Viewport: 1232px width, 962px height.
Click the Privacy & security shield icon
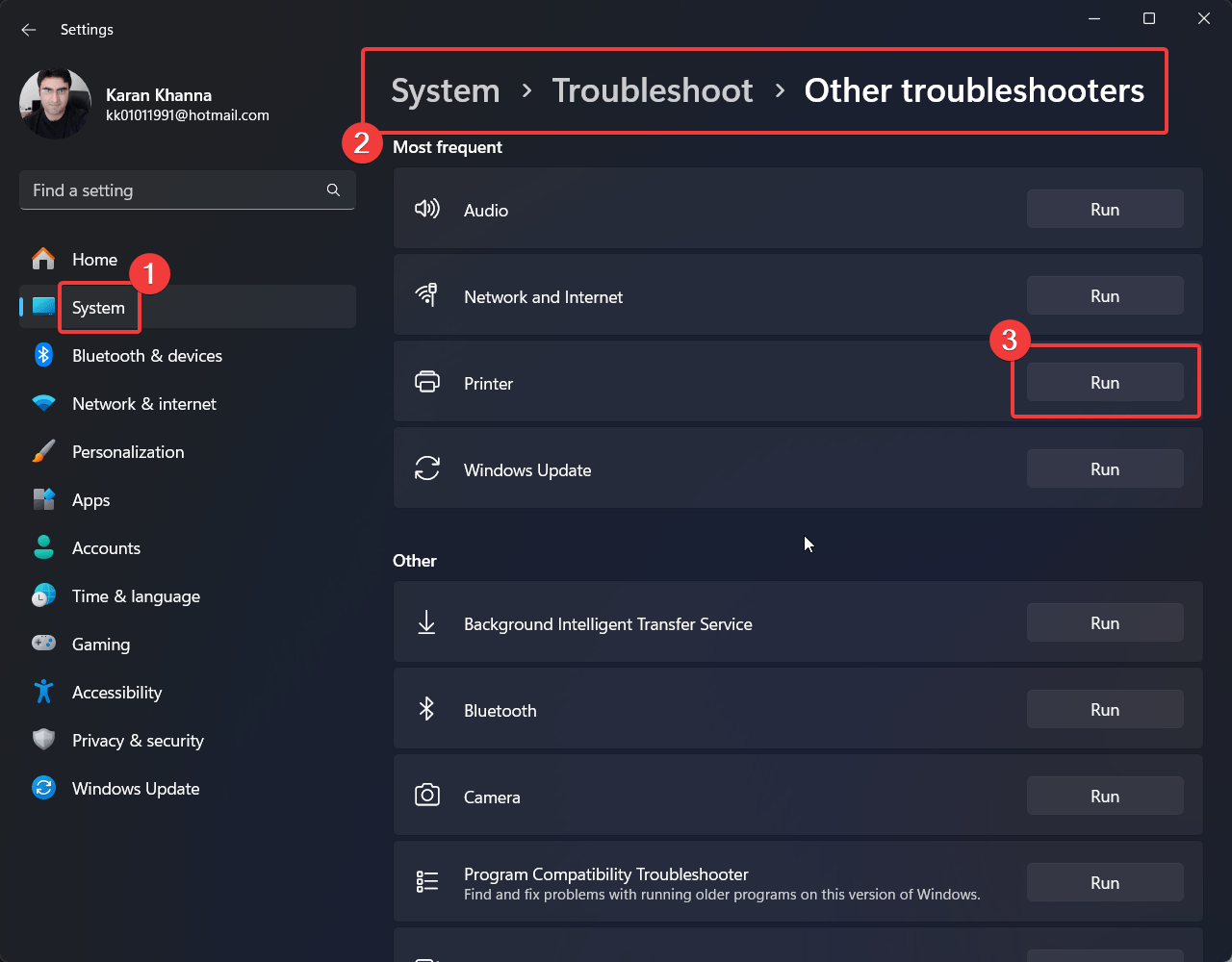coord(43,740)
